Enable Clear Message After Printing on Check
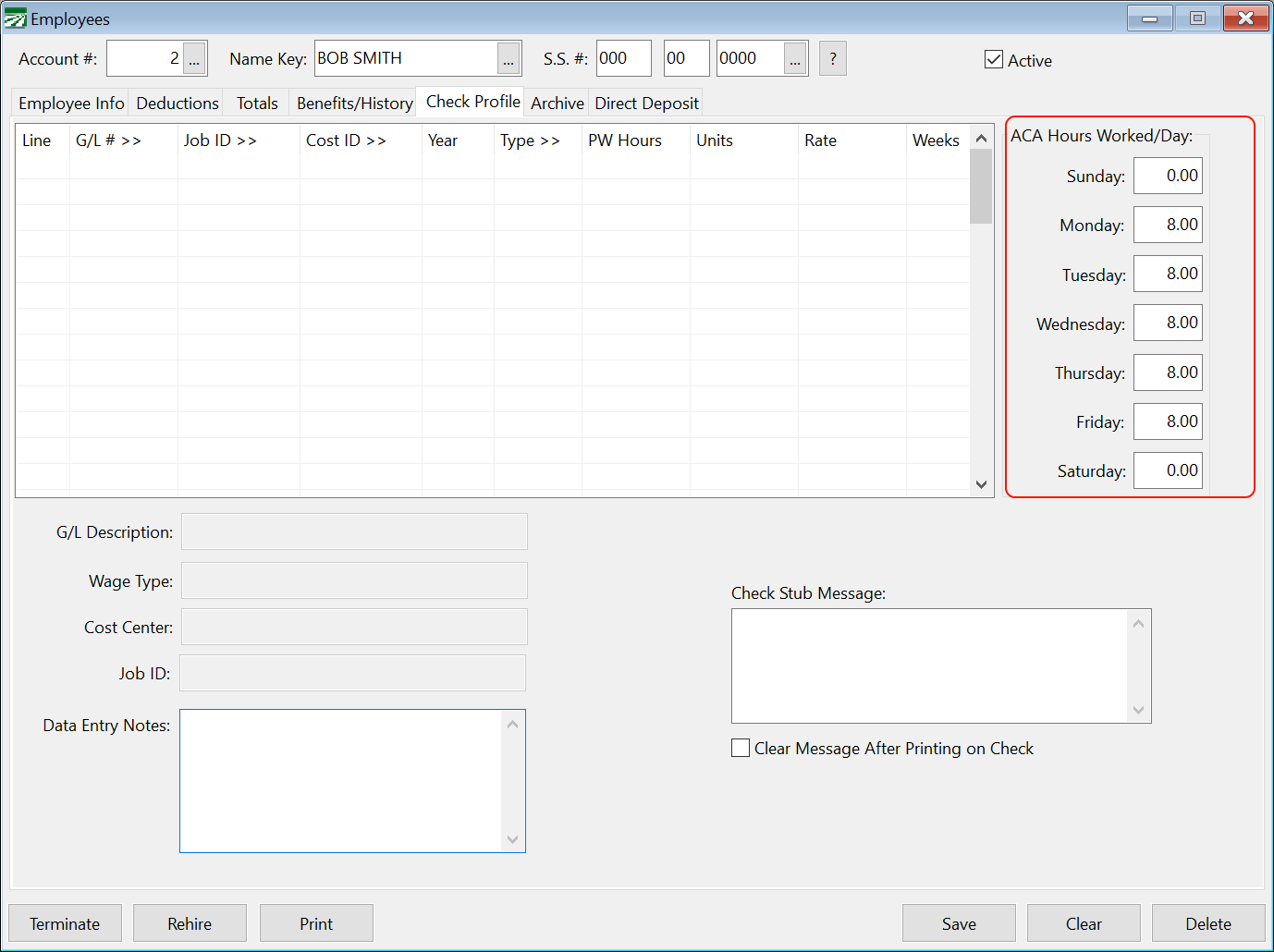The width and height of the screenshot is (1274, 952). 741,748
